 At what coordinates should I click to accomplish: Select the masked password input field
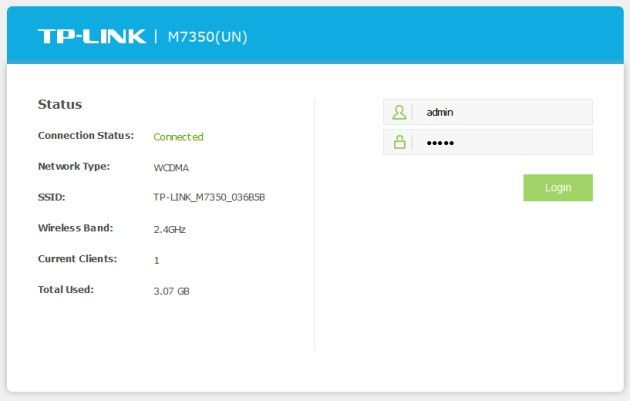click(x=487, y=142)
